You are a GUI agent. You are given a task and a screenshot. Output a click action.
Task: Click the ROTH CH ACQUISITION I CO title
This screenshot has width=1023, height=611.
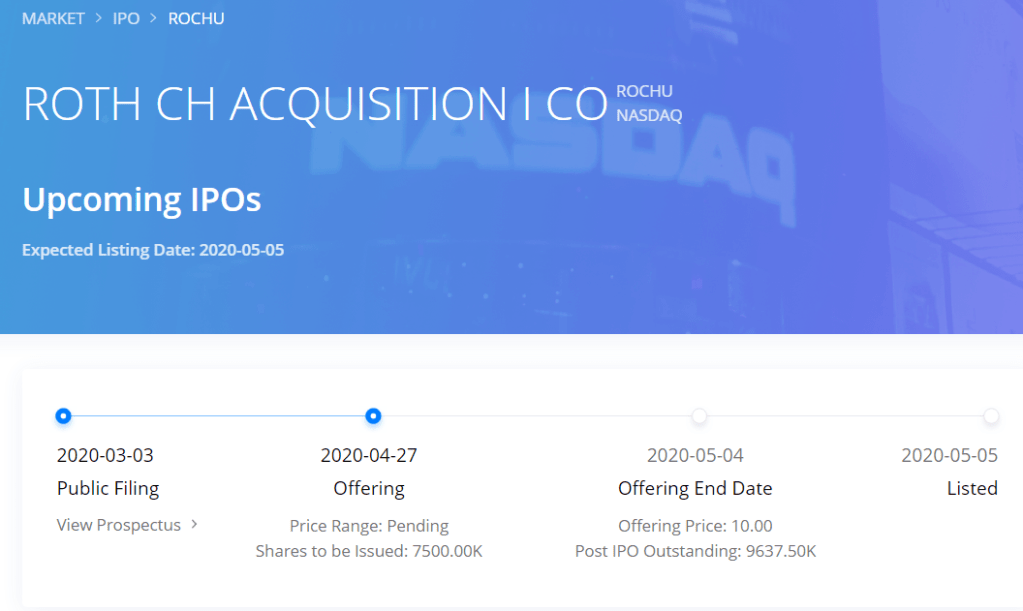pos(315,104)
